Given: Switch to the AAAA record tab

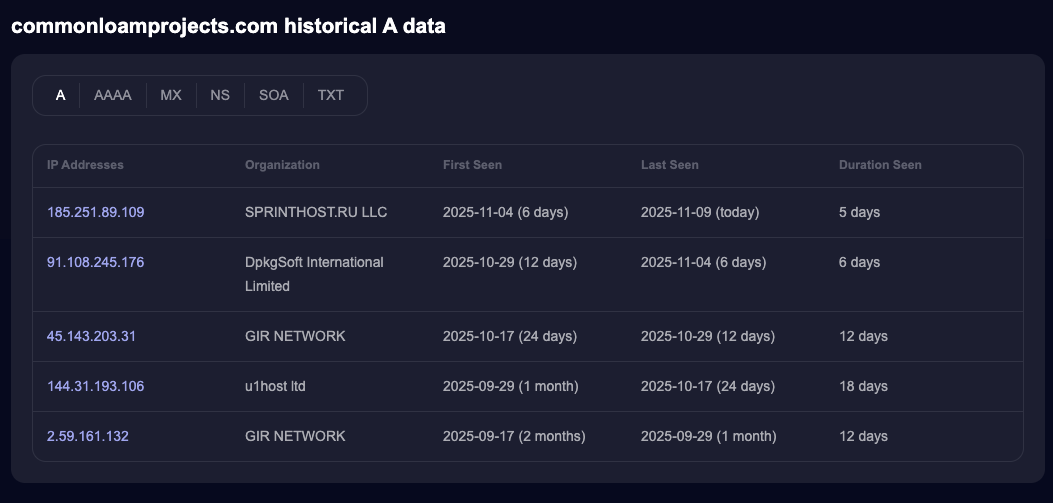Looking at the screenshot, I should coord(113,96).
